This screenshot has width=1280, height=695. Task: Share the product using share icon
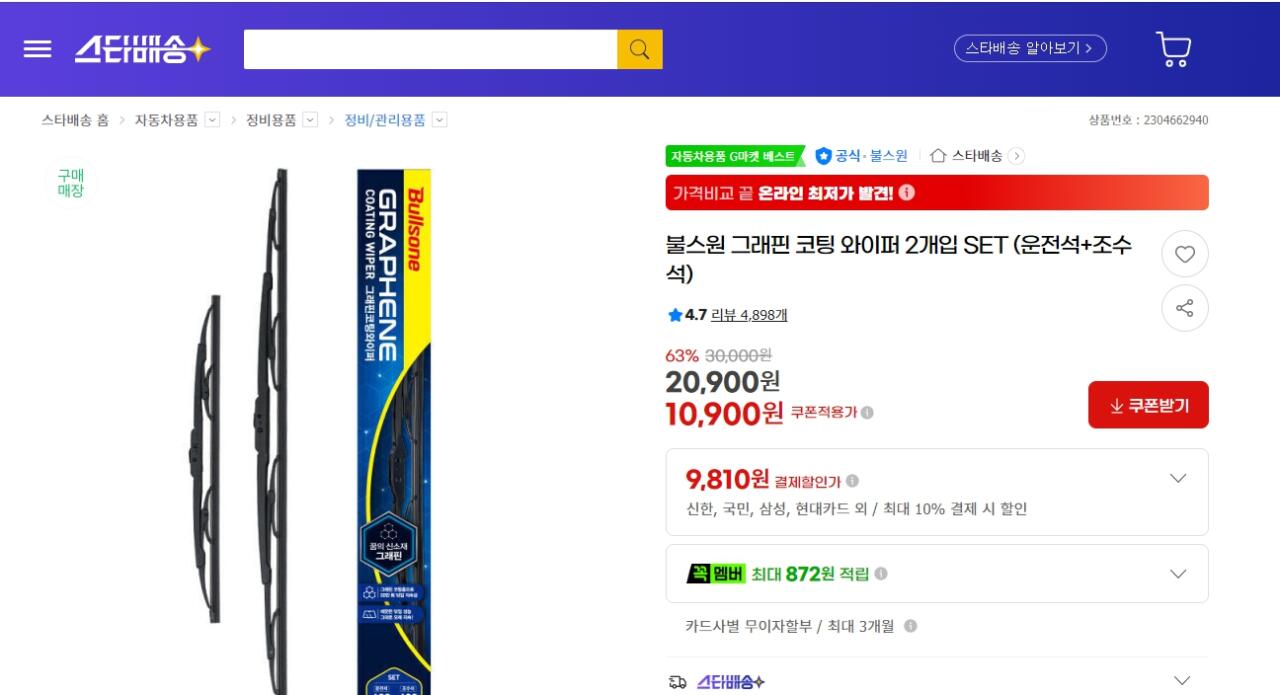point(1185,308)
